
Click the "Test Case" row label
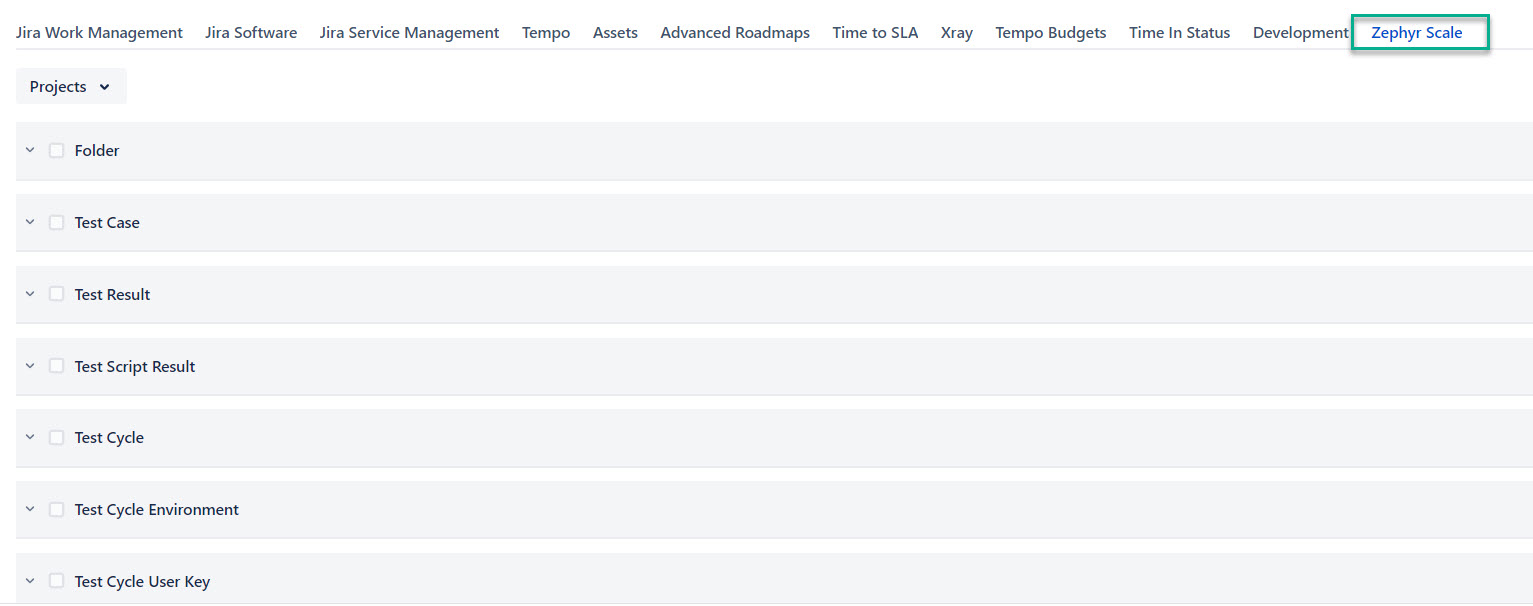pos(107,222)
